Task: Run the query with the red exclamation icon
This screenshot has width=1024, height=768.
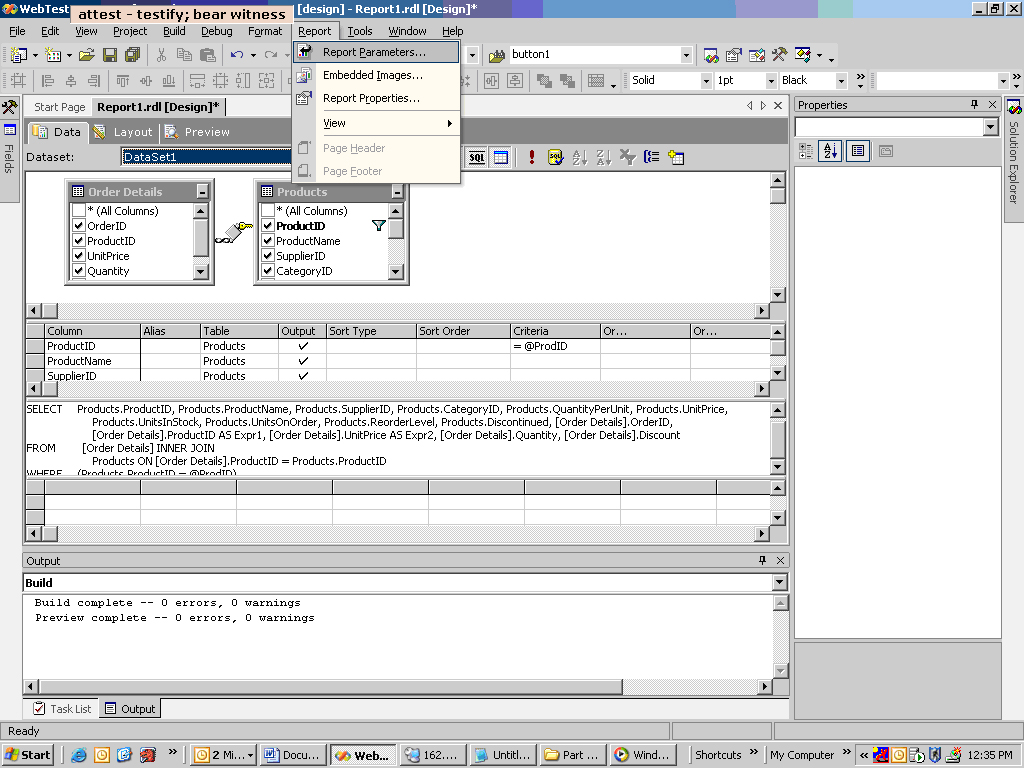Action: pos(532,157)
